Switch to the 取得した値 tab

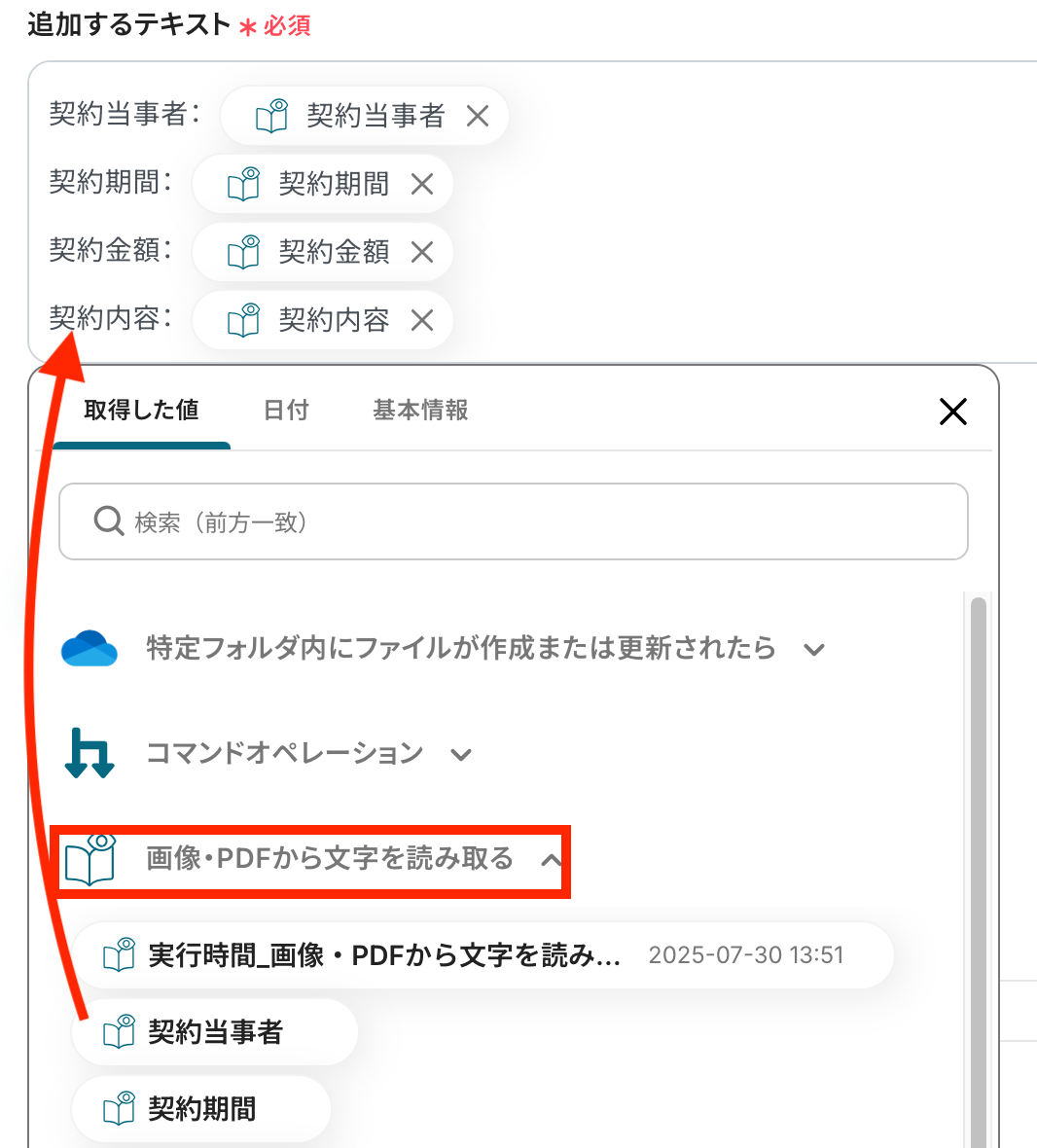coord(141,410)
